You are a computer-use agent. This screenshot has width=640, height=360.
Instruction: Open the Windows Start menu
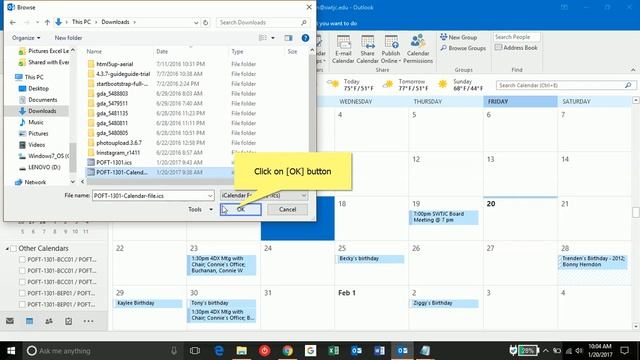11,351
